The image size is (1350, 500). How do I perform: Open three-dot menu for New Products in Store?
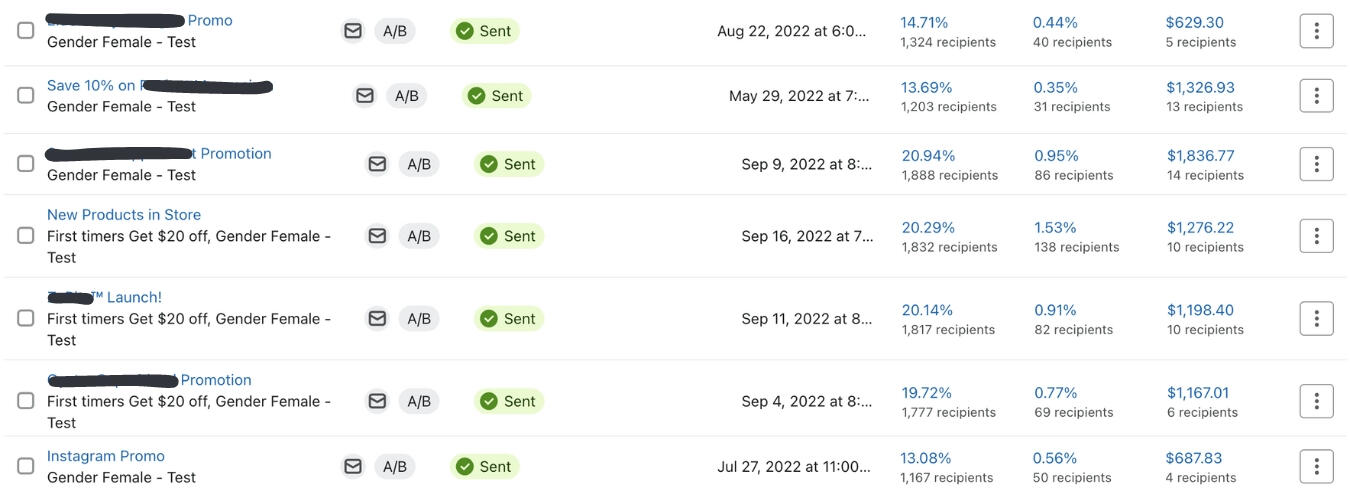[1316, 236]
